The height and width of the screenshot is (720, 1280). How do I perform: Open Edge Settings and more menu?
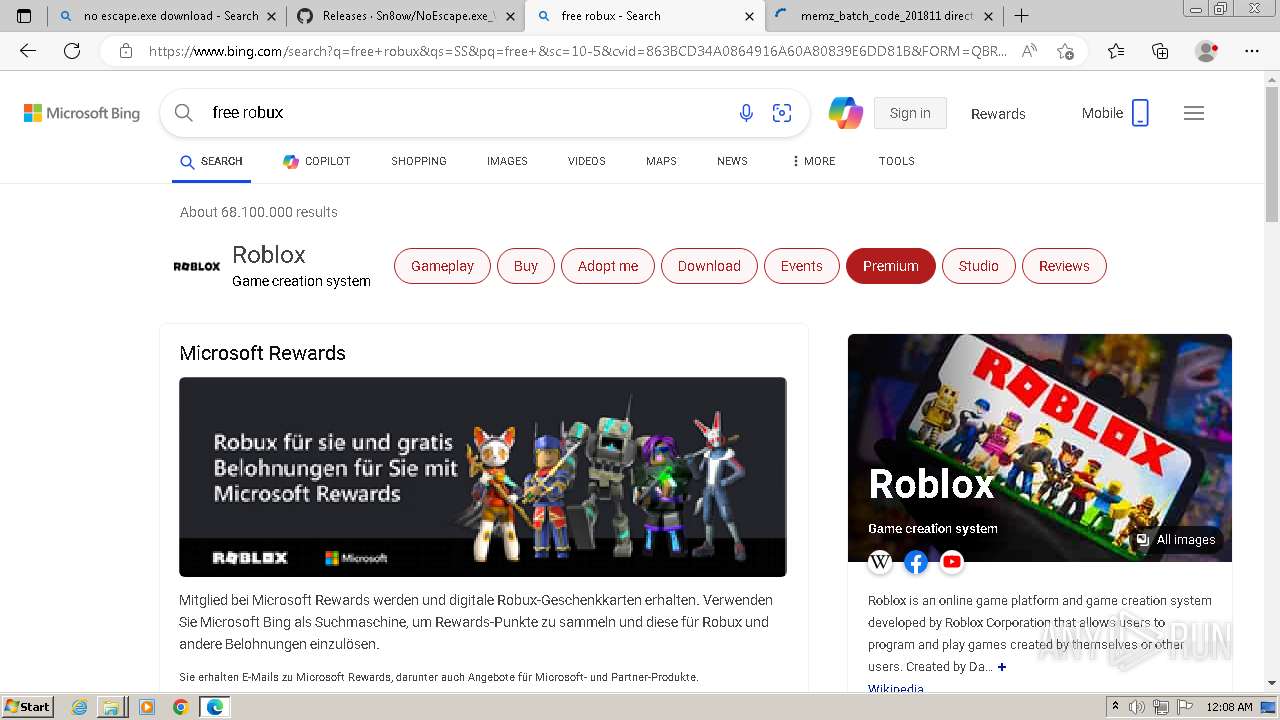pyautogui.click(x=1252, y=51)
